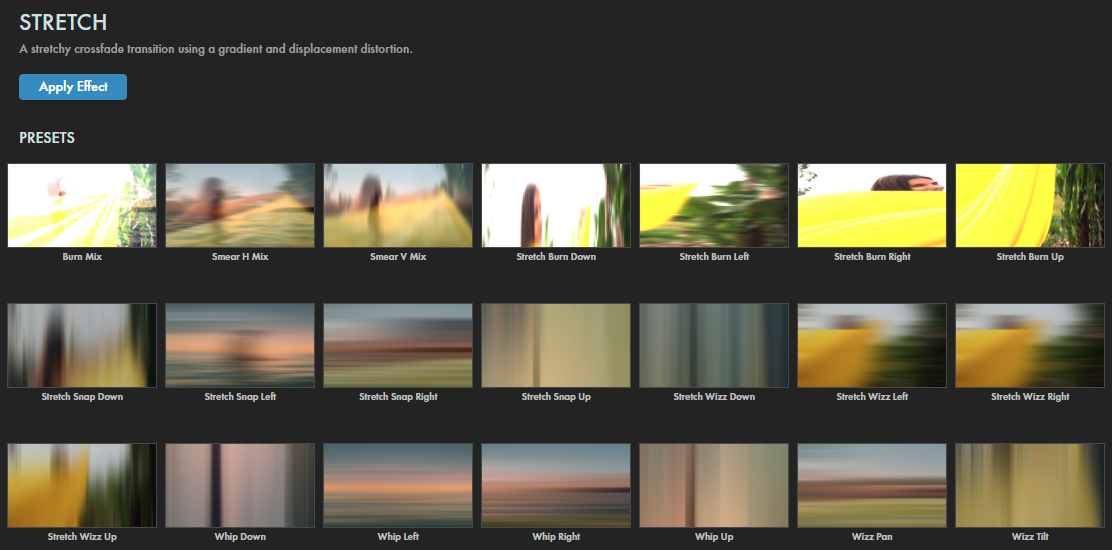Click the 'Stretch Burn Up' caption text
Screen dimensions: 1112x550
click(1030, 257)
